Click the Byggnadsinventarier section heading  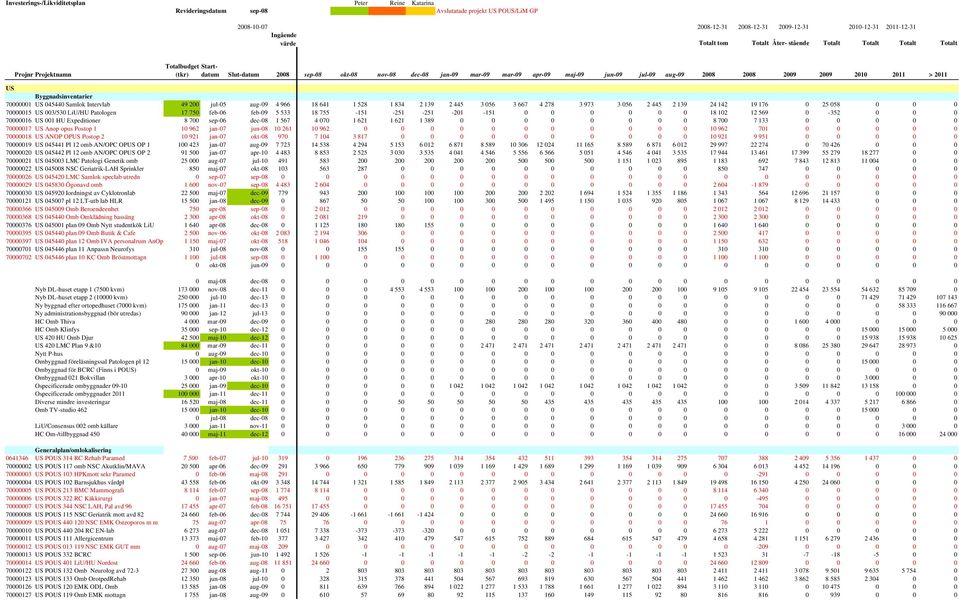click(x=64, y=97)
